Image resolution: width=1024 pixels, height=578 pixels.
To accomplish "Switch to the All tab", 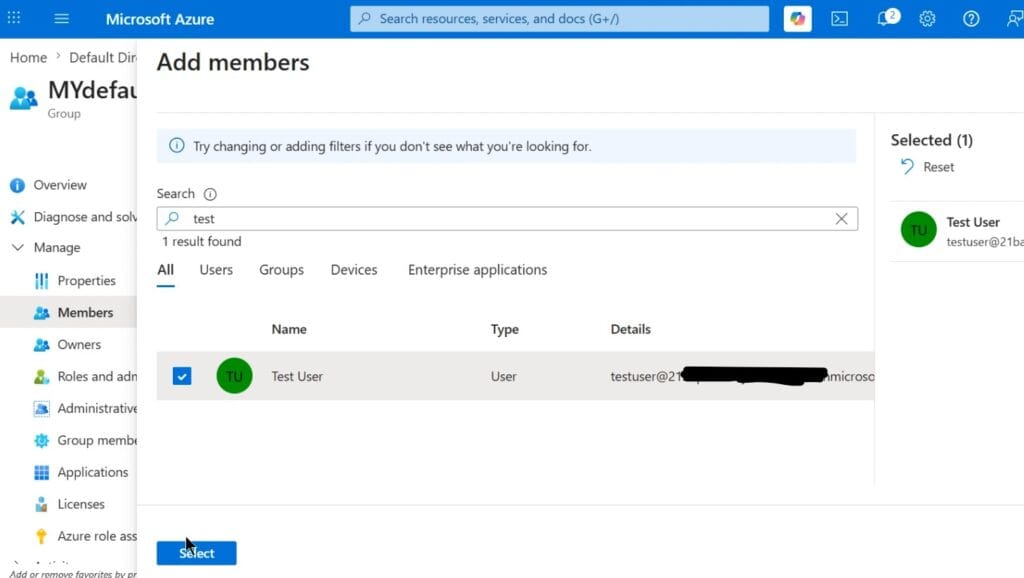I will point(166,270).
